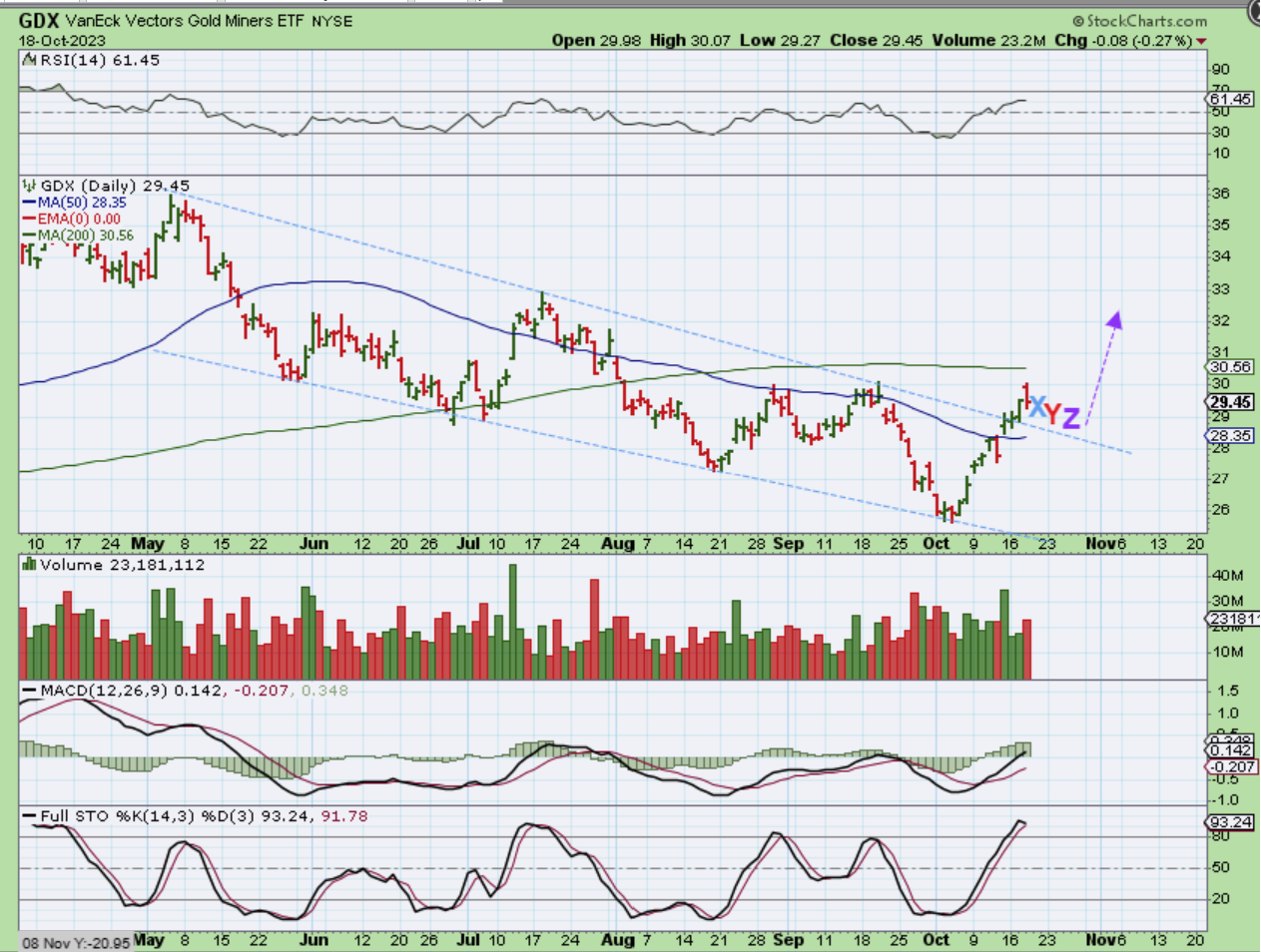Click the red down-triangle beside Chg value

(x=1201, y=41)
